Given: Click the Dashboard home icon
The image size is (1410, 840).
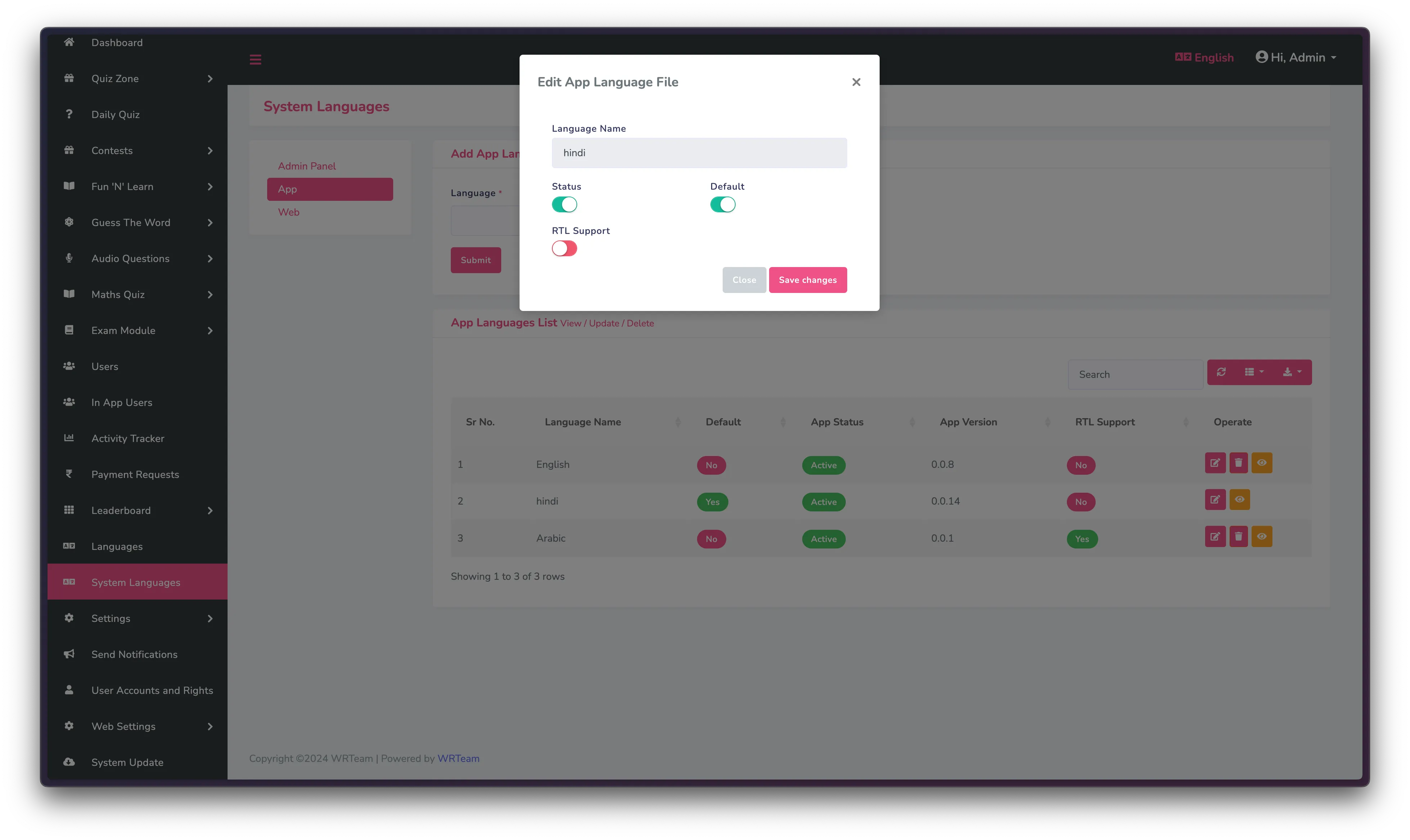Looking at the screenshot, I should coord(69,42).
